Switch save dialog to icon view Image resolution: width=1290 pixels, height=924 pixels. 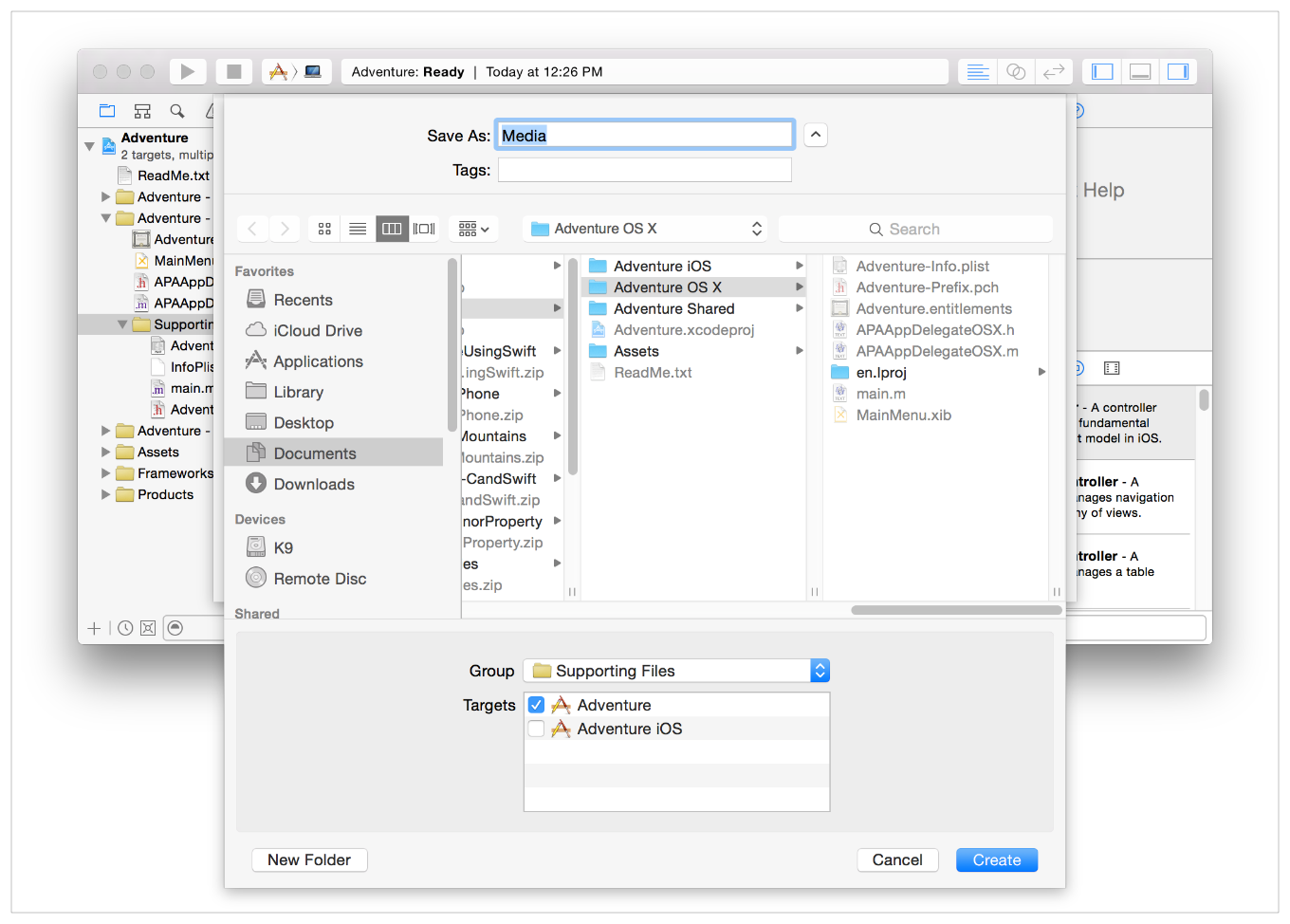pos(323,228)
